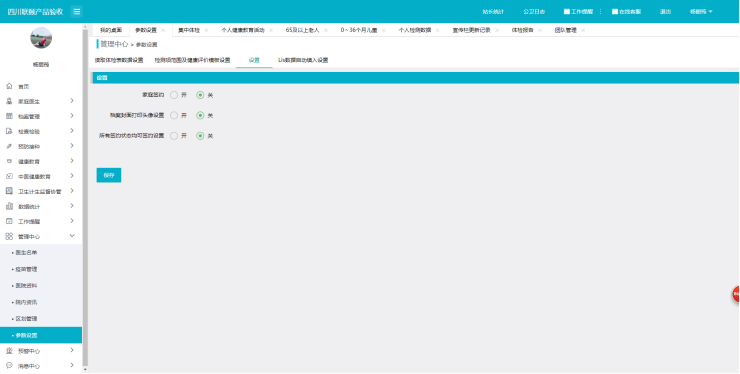Expand the 家庭医生 sidebar menu
The height and width of the screenshot is (374, 740).
72,101
